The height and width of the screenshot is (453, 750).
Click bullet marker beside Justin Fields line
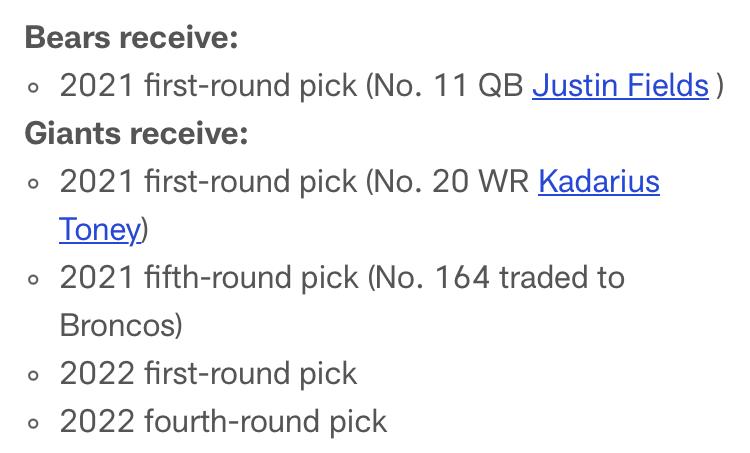[x=33, y=88]
